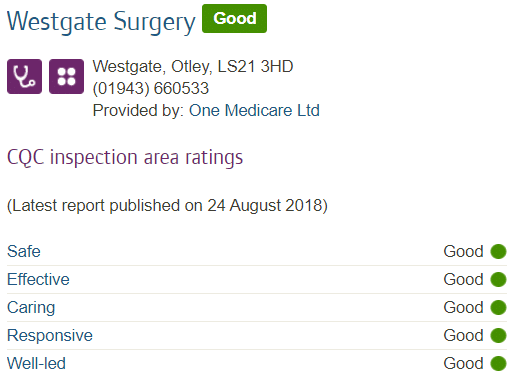
Task: Click the purple stethoscope doctors/GP icon
Action: (x=24, y=77)
